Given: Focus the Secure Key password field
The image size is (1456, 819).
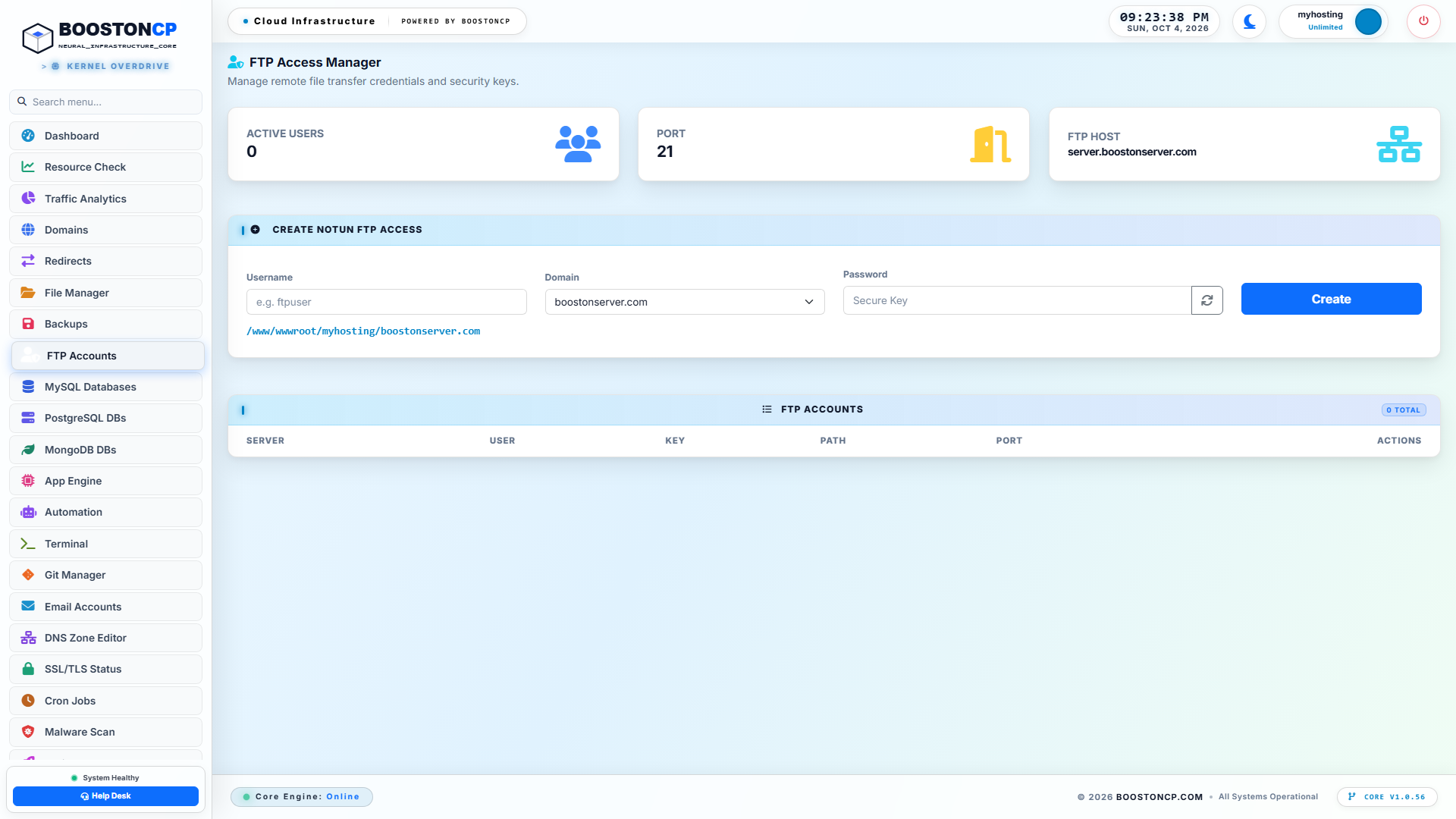Looking at the screenshot, I should [1017, 300].
